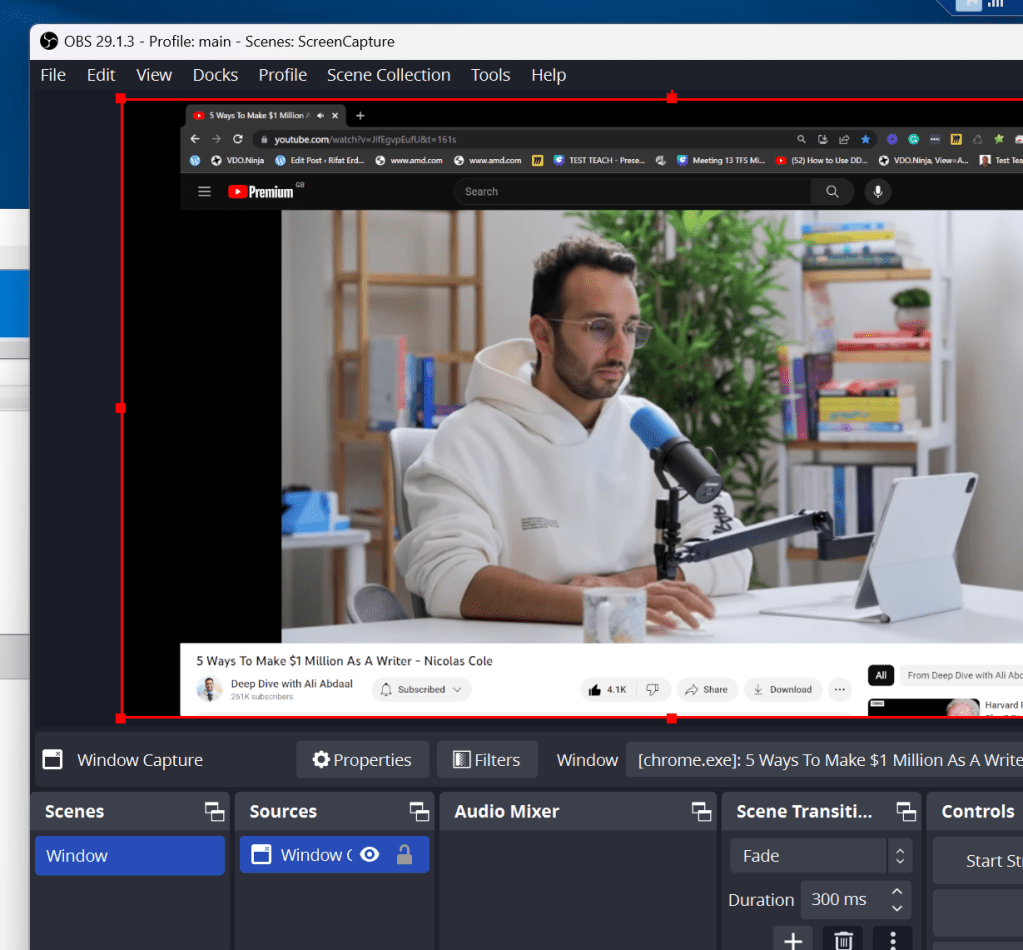Click the Properties button for Window Capture
This screenshot has height=950, width=1023.
click(362, 759)
